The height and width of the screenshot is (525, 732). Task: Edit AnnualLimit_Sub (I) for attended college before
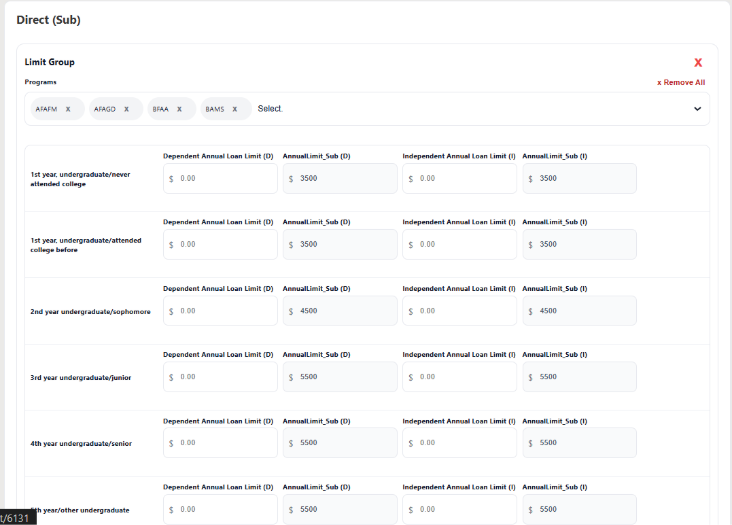[x=579, y=244]
